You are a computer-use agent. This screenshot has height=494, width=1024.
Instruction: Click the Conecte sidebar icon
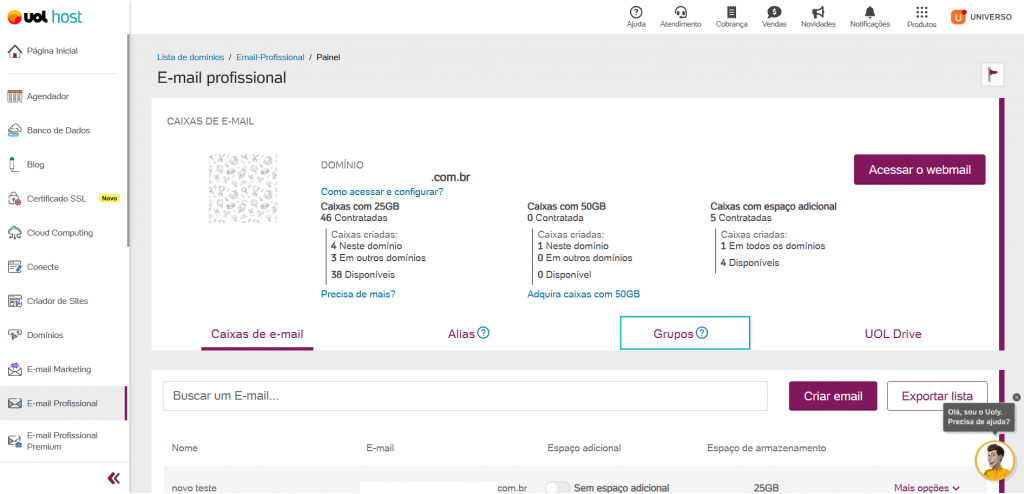(x=14, y=267)
